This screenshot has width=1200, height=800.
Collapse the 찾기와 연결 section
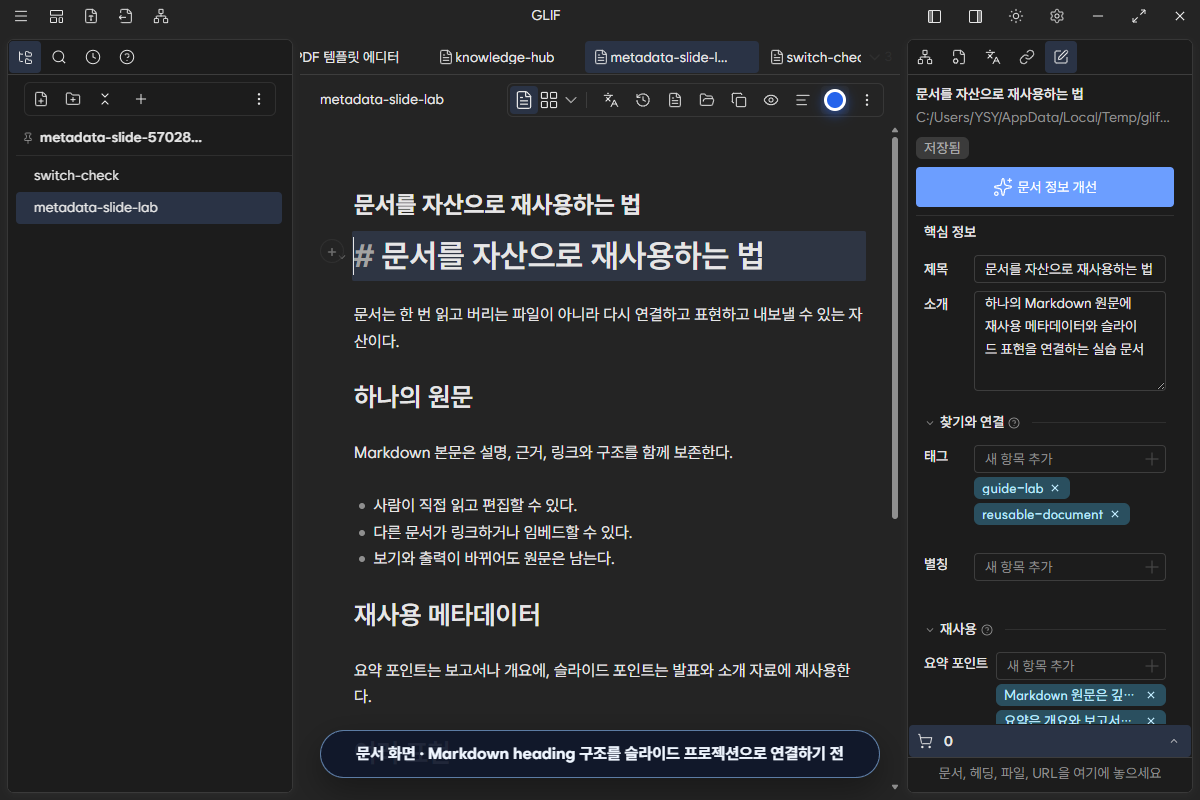coord(930,423)
